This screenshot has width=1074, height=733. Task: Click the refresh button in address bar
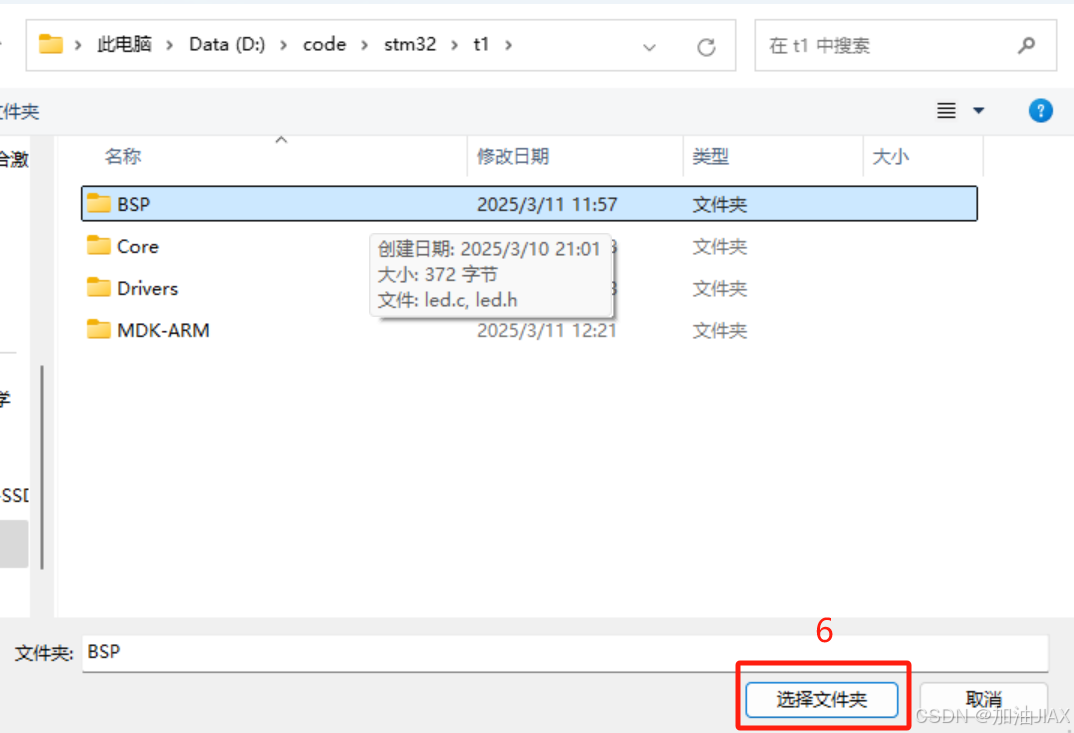point(706,47)
